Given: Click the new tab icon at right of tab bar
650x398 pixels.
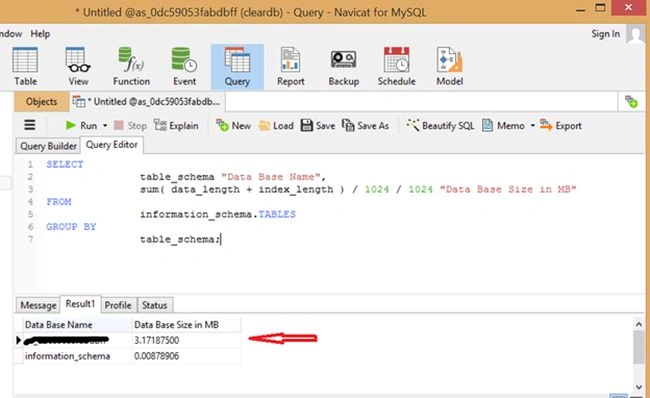Looking at the screenshot, I should click(631, 102).
